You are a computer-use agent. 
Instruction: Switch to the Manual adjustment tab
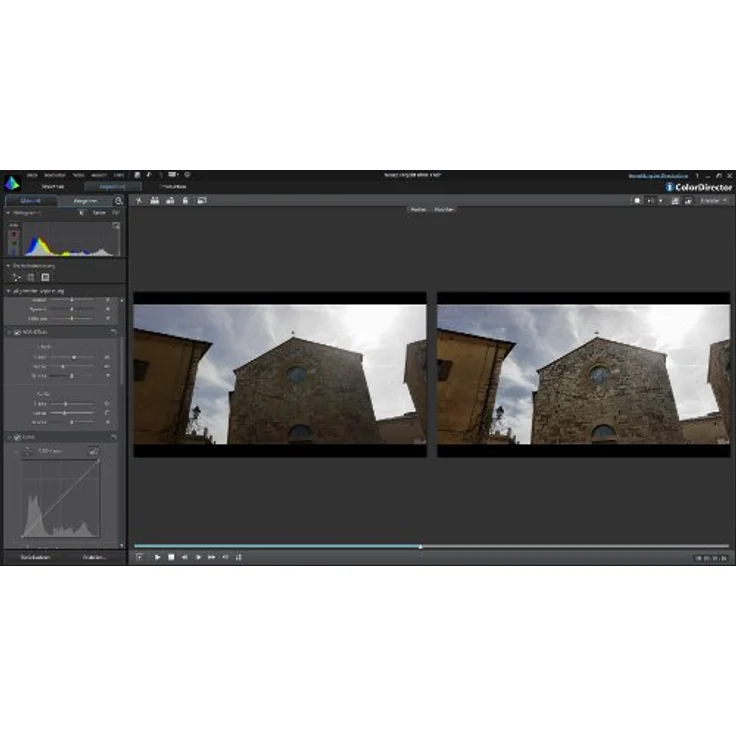pos(31,201)
